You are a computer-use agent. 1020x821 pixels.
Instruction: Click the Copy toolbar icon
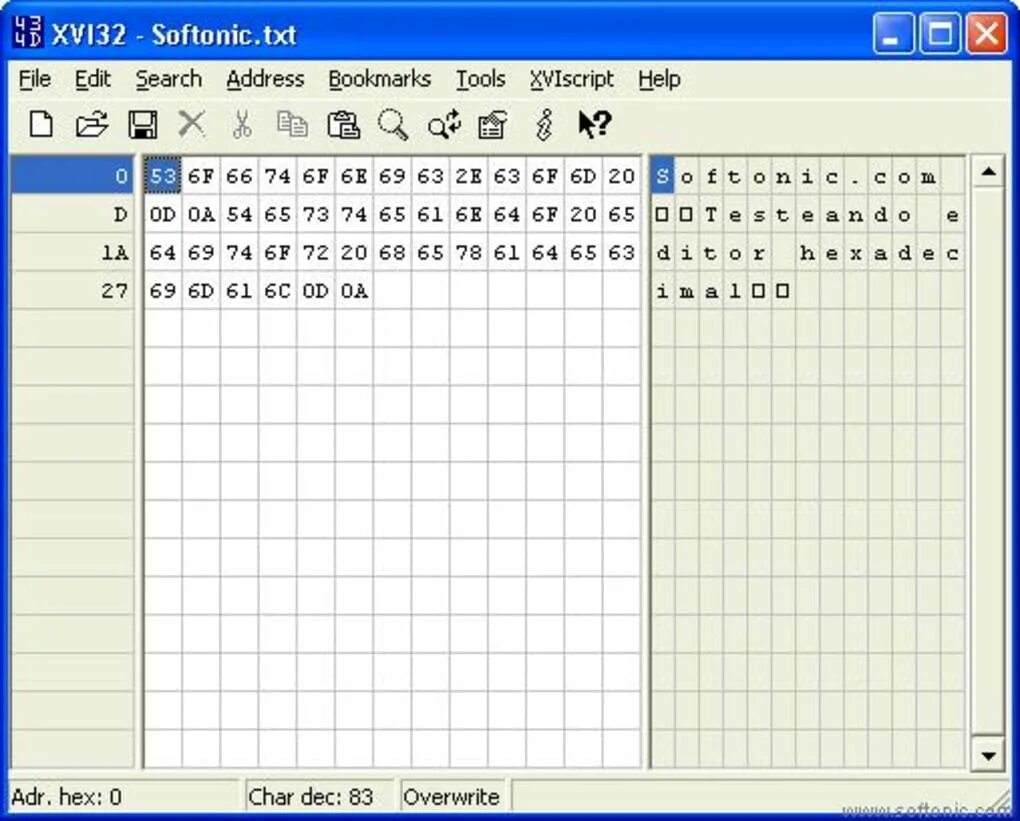click(292, 124)
